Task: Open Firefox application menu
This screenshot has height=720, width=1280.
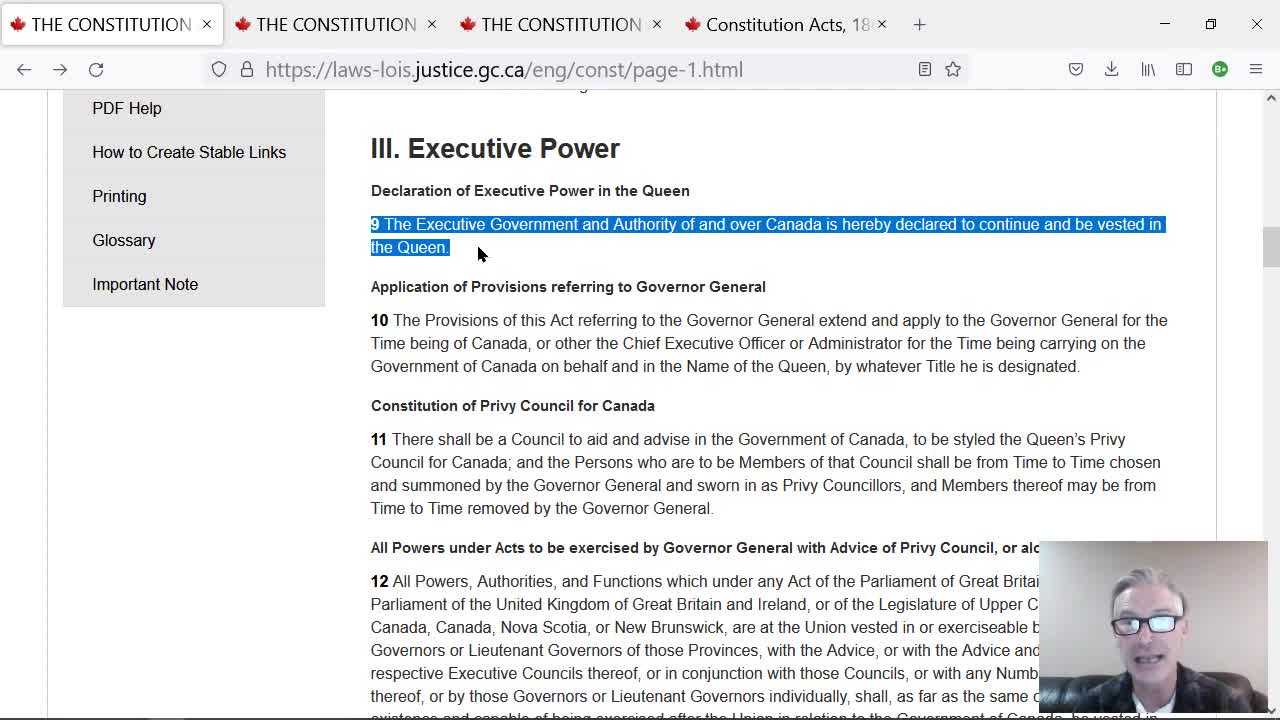Action: pyautogui.click(x=1256, y=69)
